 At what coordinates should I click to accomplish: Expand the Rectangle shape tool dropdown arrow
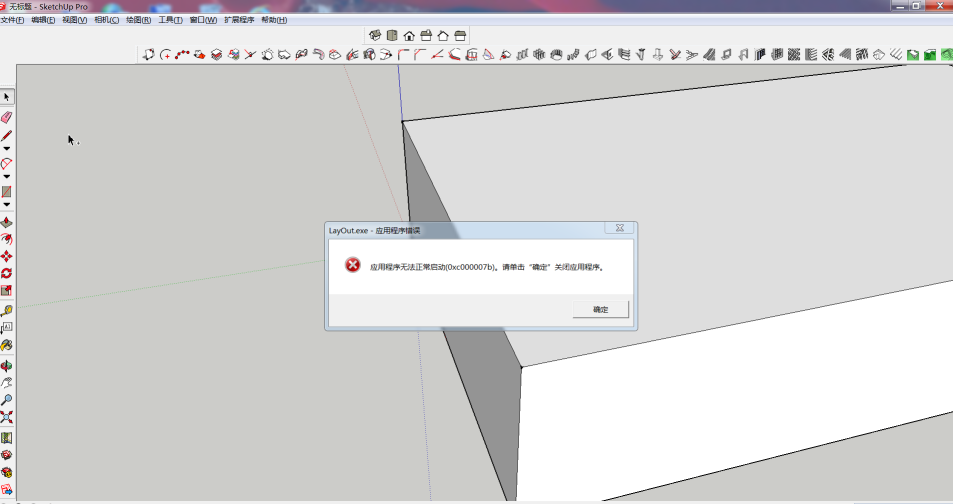point(7,205)
